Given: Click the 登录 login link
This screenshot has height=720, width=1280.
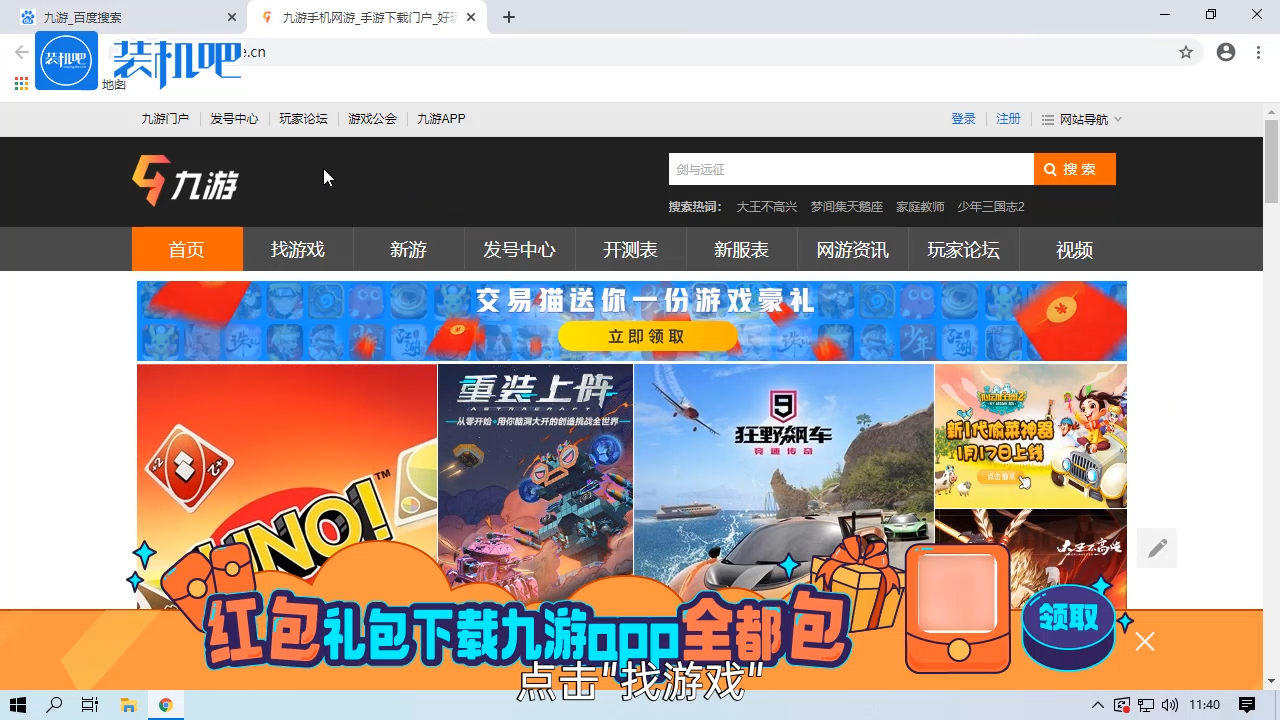Looking at the screenshot, I should pos(963,118).
